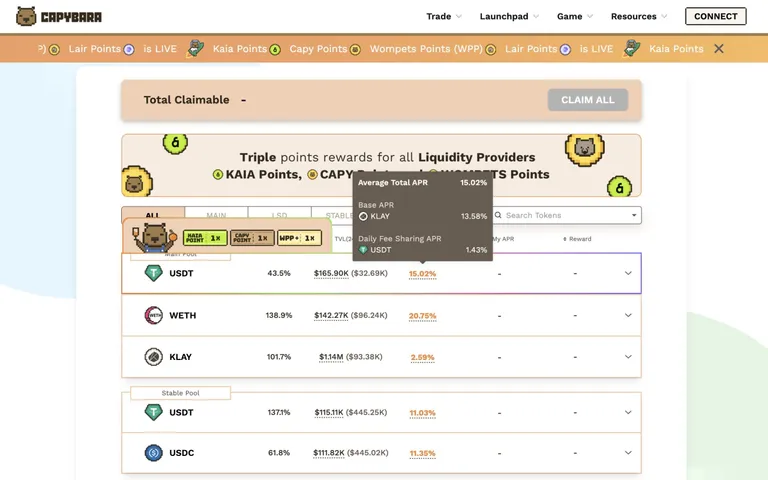Select the ALL pools tab
Viewport: 768px width, 480px height.
tap(153, 214)
